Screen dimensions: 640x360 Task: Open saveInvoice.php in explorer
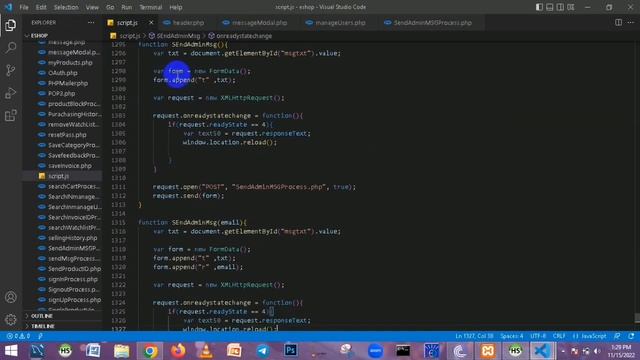click(70, 166)
